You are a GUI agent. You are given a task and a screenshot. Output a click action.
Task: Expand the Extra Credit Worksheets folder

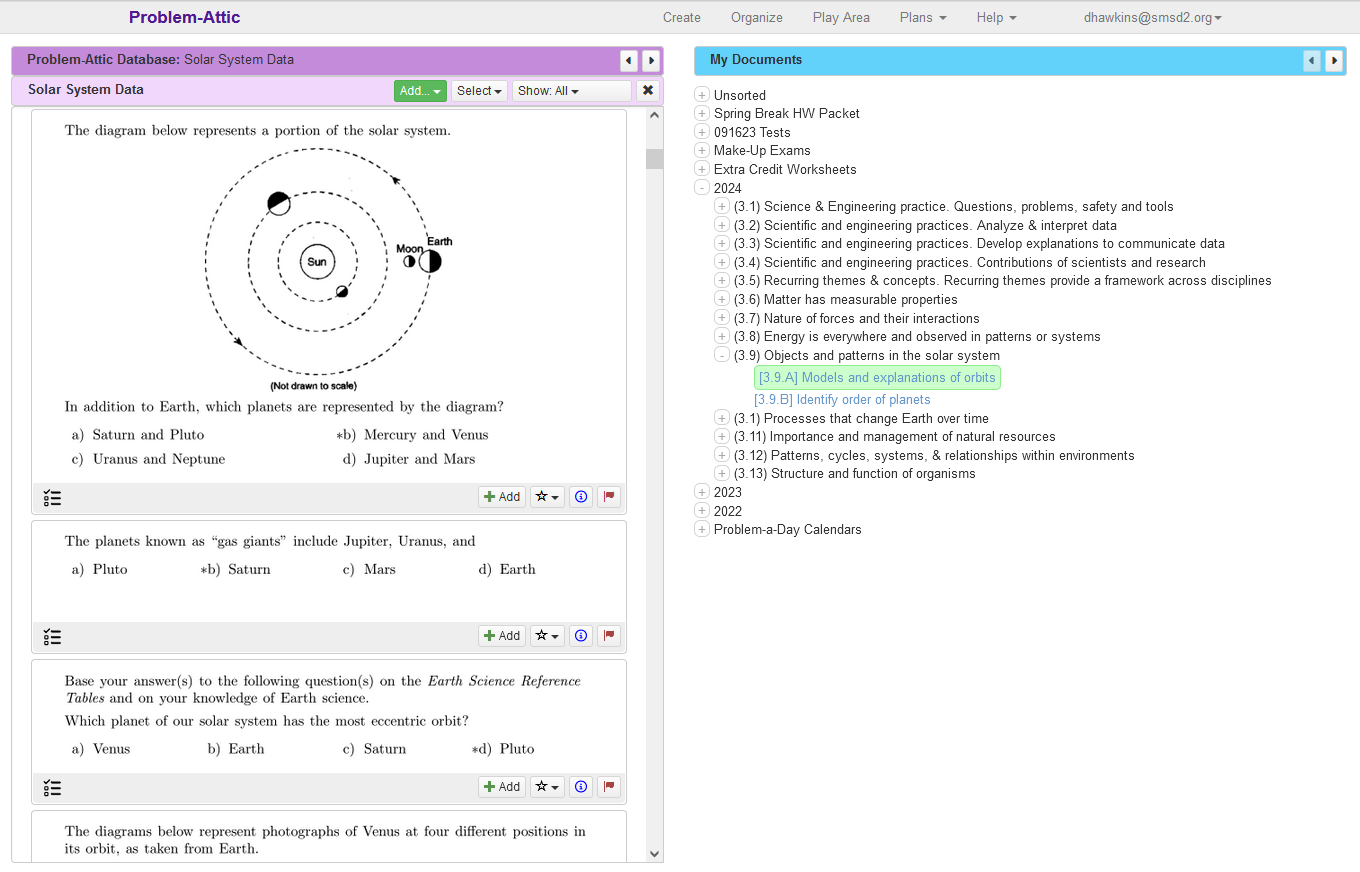click(702, 170)
